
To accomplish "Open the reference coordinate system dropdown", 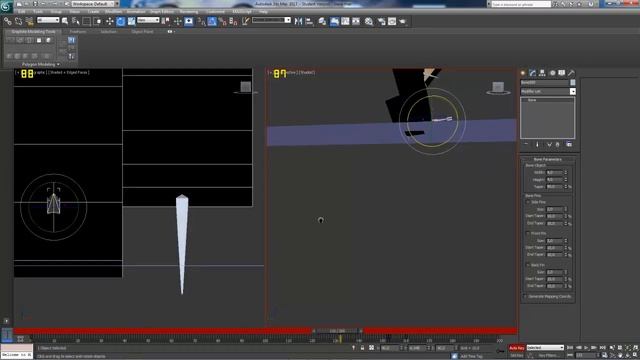I will coord(148,20).
